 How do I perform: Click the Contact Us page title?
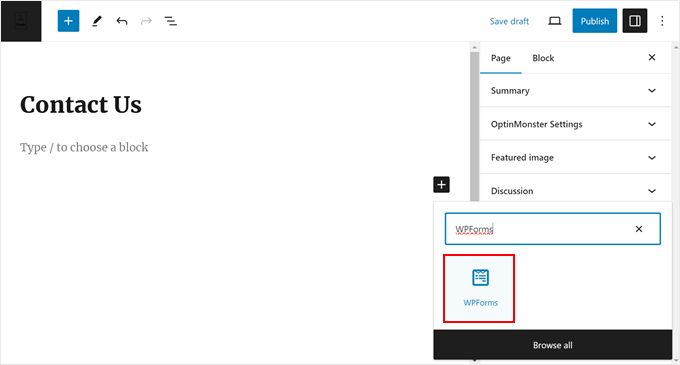point(81,104)
